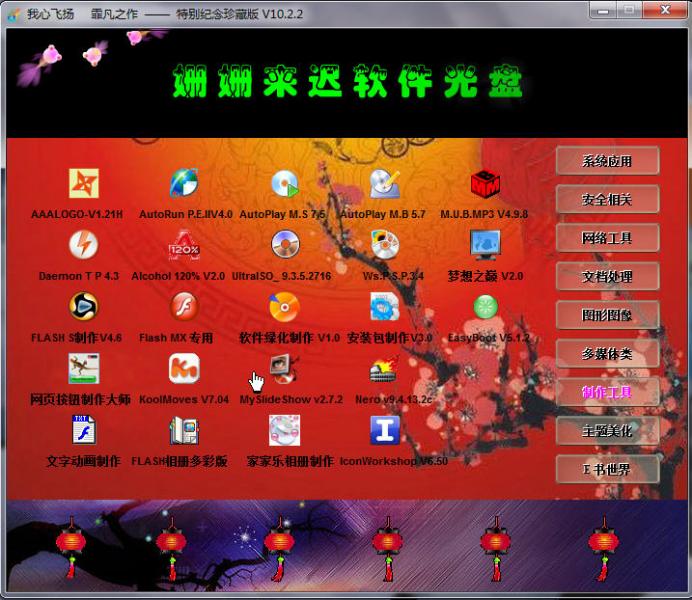The image size is (692, 600).
Task: Switch to the 系统应用 category
Action: click(x=608, y=161)
